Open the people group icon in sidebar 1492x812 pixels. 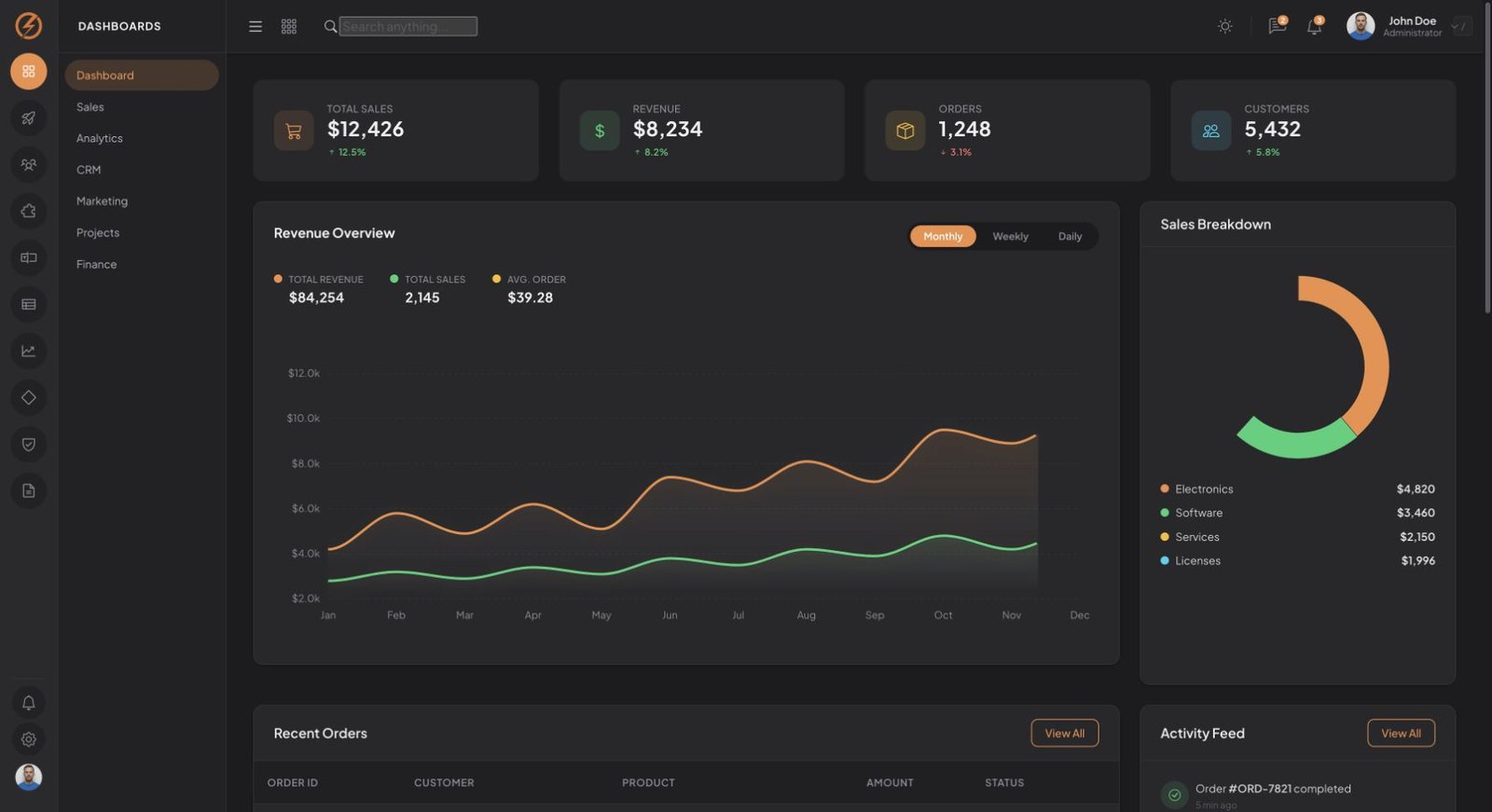[x=29, y=164]
